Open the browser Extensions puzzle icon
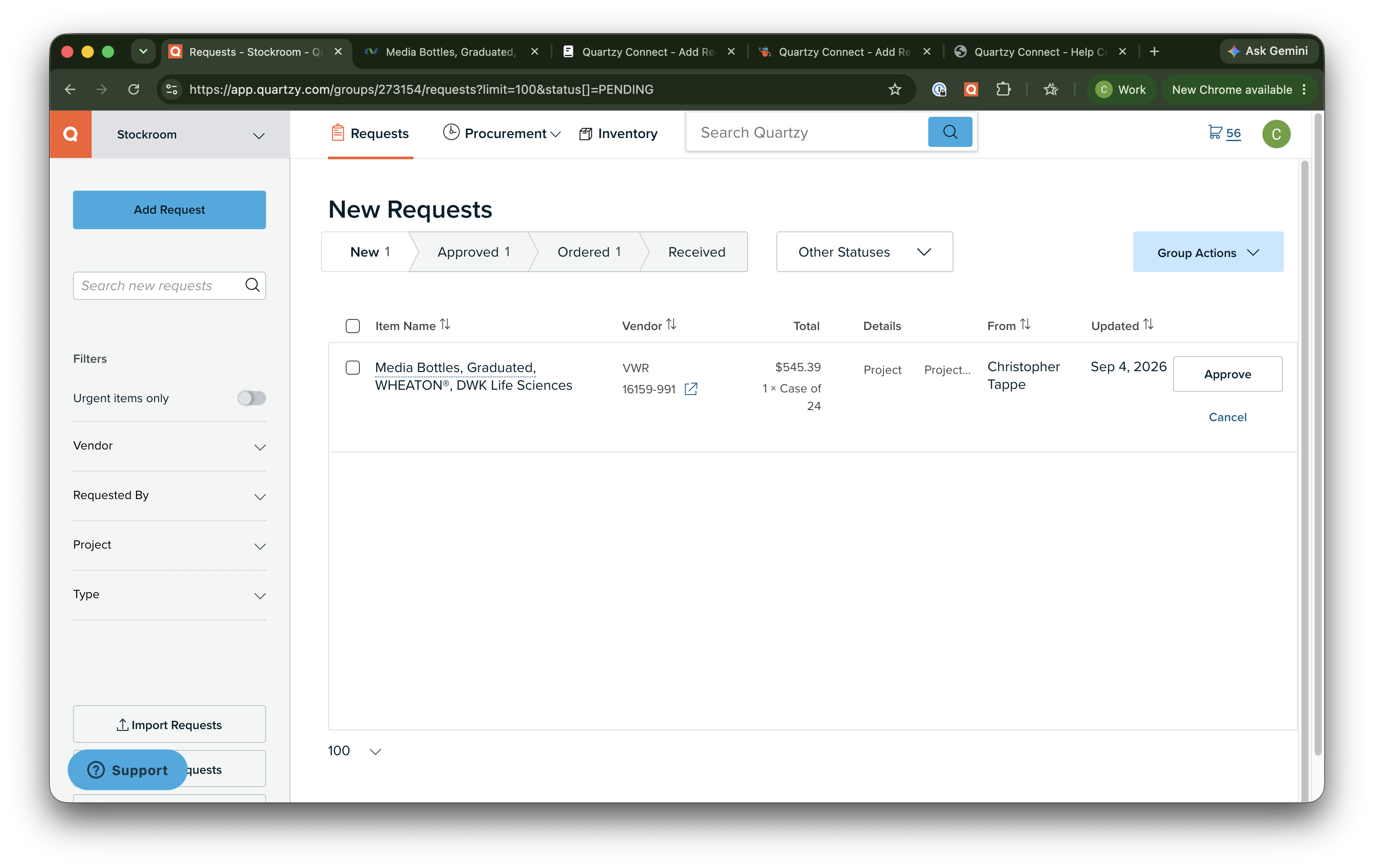1374x868 pixels. pyautogui.click(x=1003, y=89)
